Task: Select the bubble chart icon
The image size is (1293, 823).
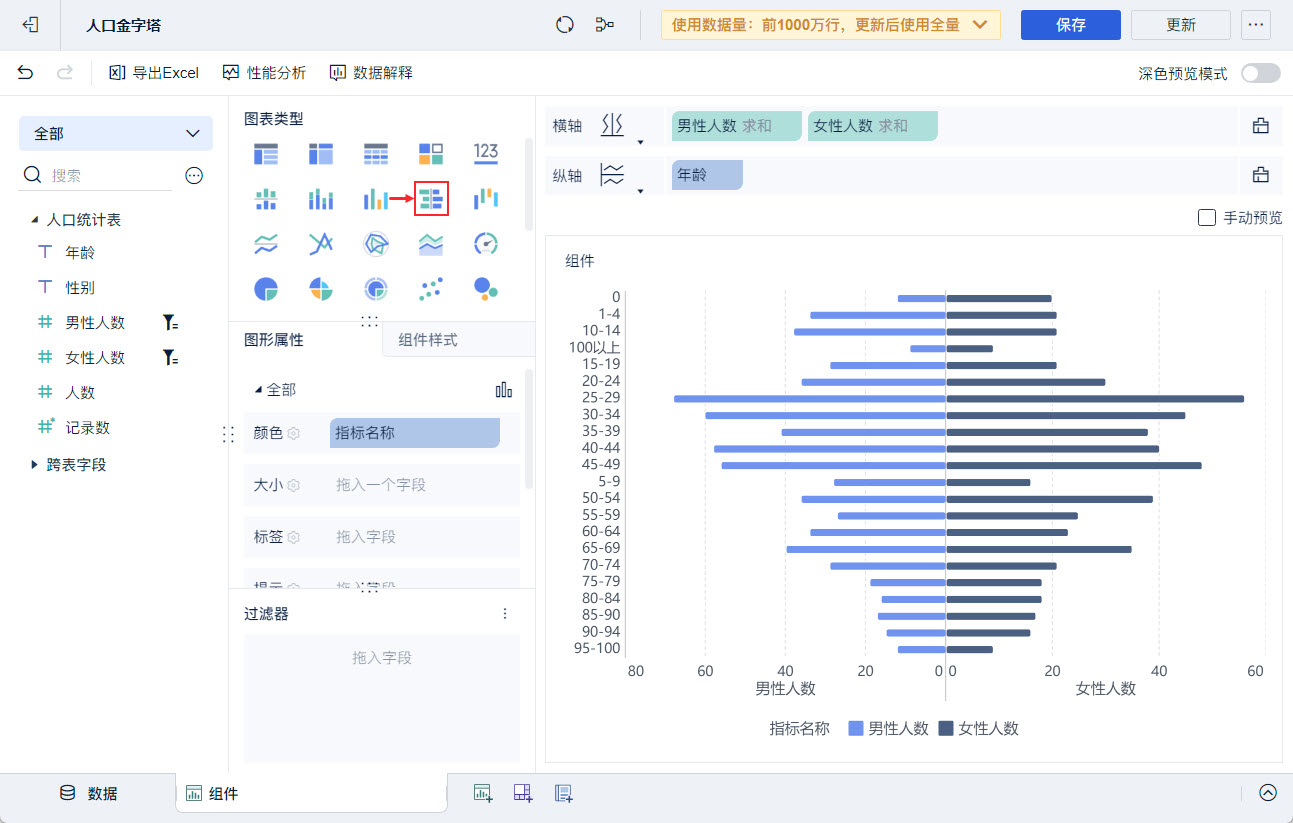Action: point(486,289)
